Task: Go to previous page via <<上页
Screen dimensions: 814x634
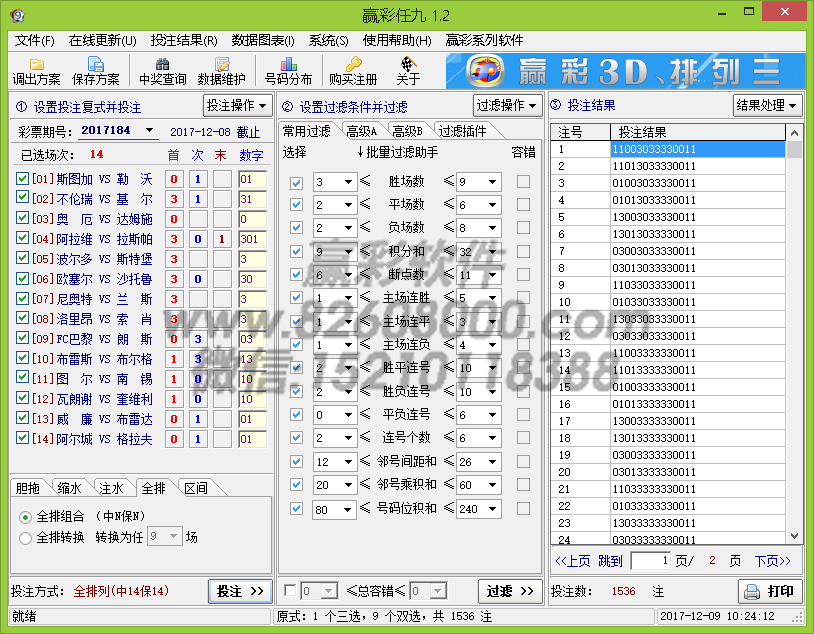Action: pos(573,561)
